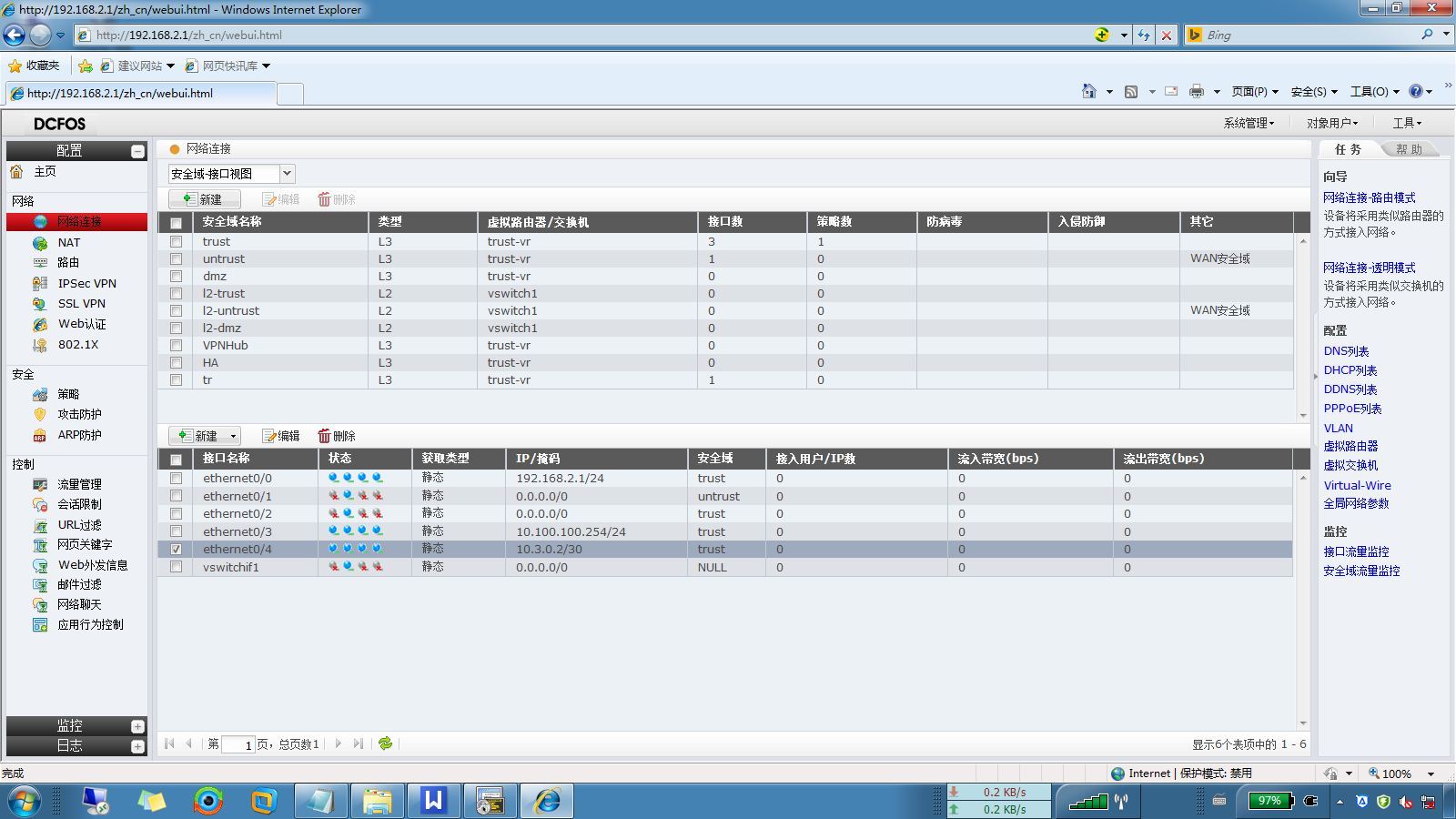Open 会话限制 session limit
Viewport: 1456px width, 819px height.
click(x=79, y=504)
